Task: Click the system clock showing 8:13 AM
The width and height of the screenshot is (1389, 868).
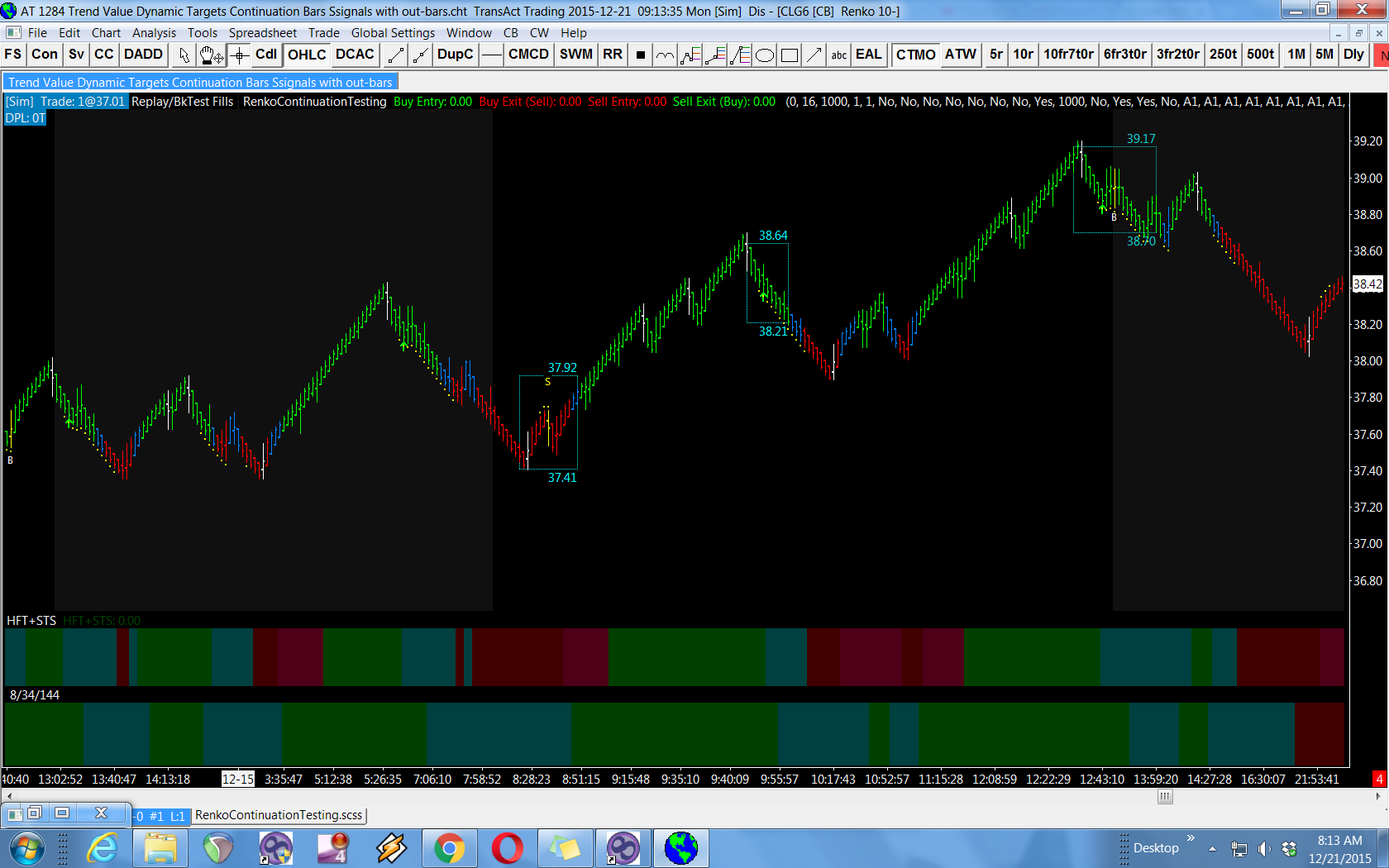Action: click(1339, 841)
